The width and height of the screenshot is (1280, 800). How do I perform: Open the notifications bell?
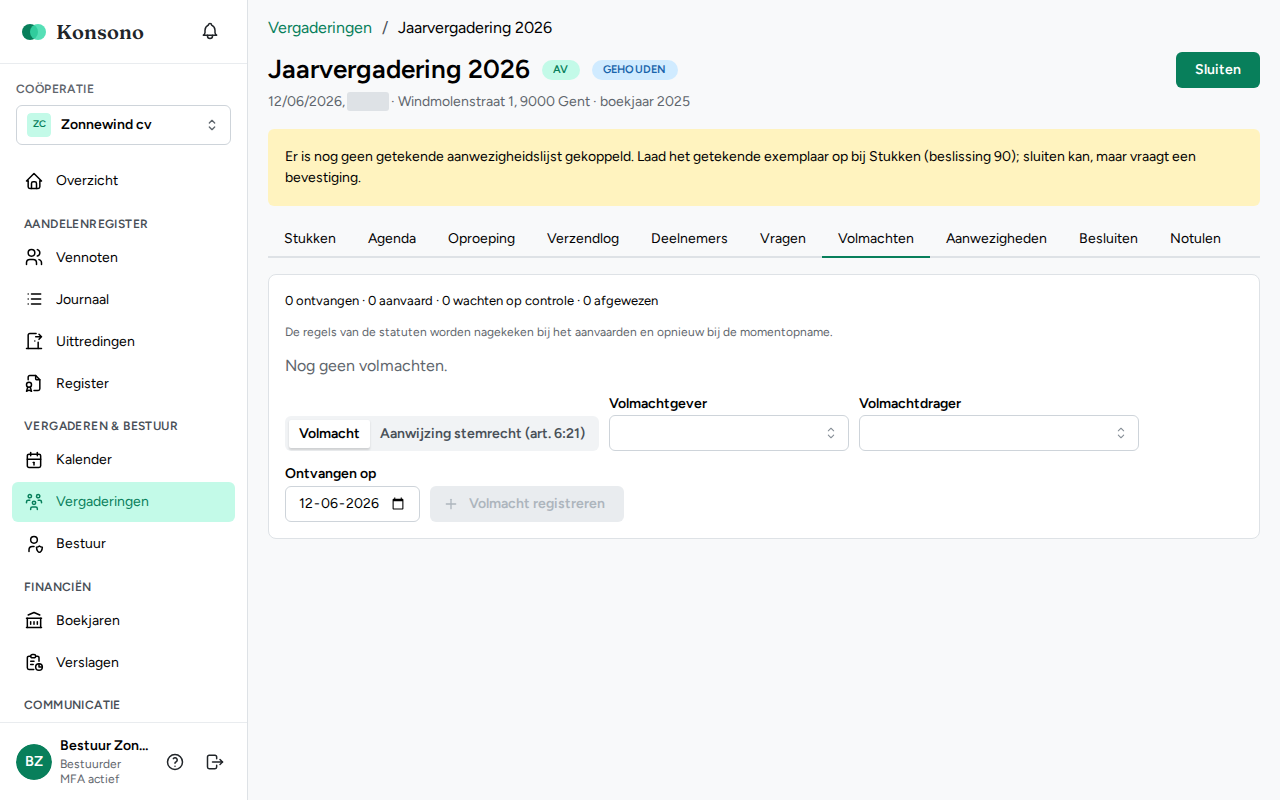point(210,31)
